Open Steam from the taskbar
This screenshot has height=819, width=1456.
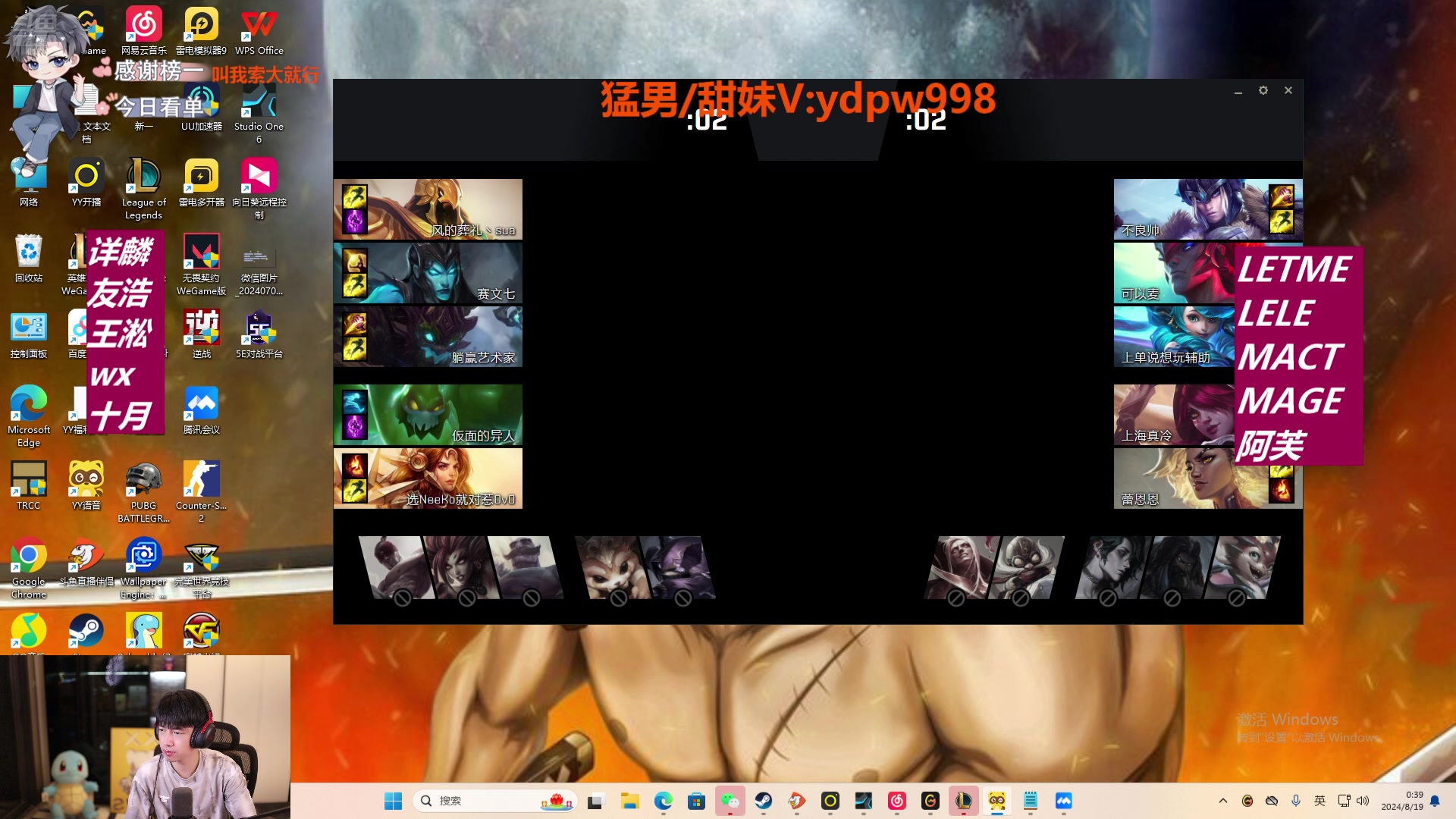point(764,801)
